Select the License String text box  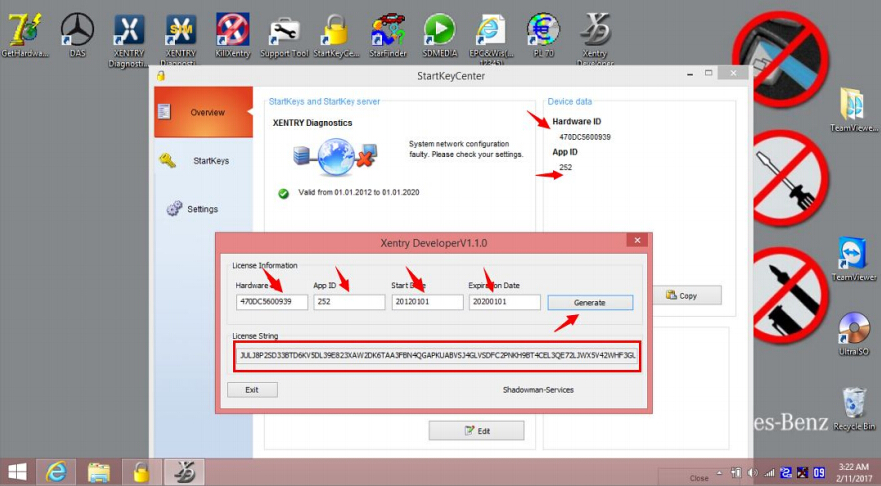437,355
